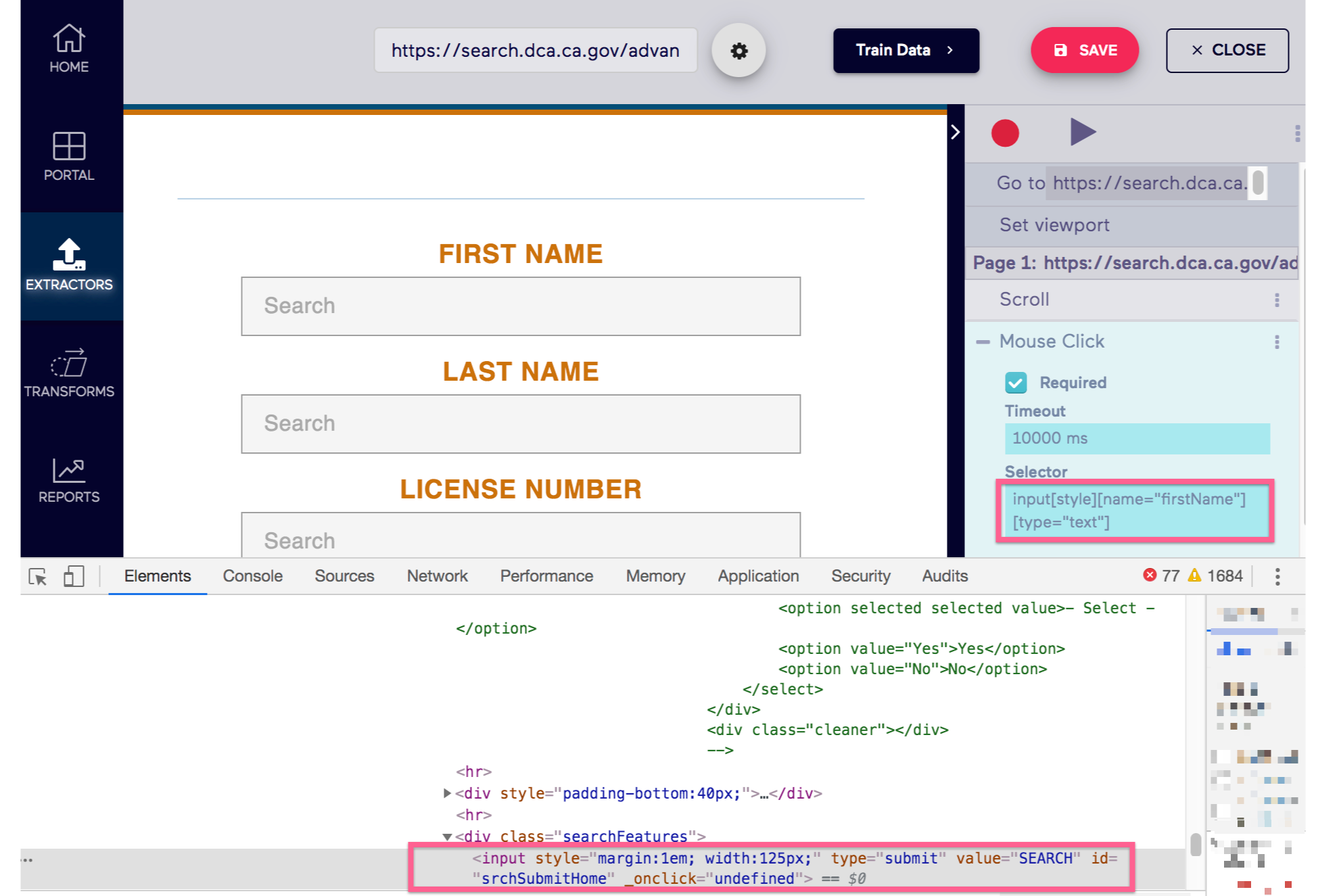This screenshot has width=1339, height=896.
Task: Open the Network tab in DevTools
Action: (437, 575)
